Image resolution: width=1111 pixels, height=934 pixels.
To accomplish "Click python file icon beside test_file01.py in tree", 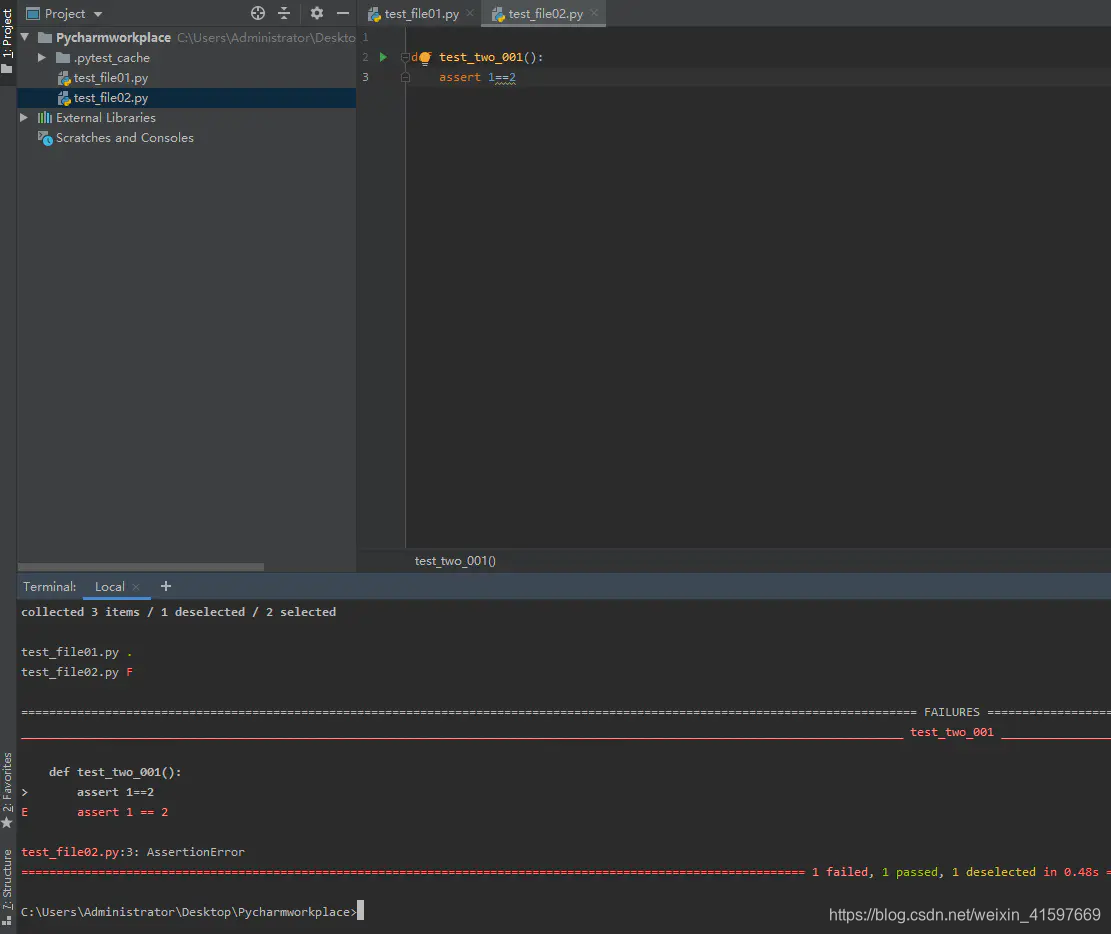I will pyautogui.click(x=64, y=78).
